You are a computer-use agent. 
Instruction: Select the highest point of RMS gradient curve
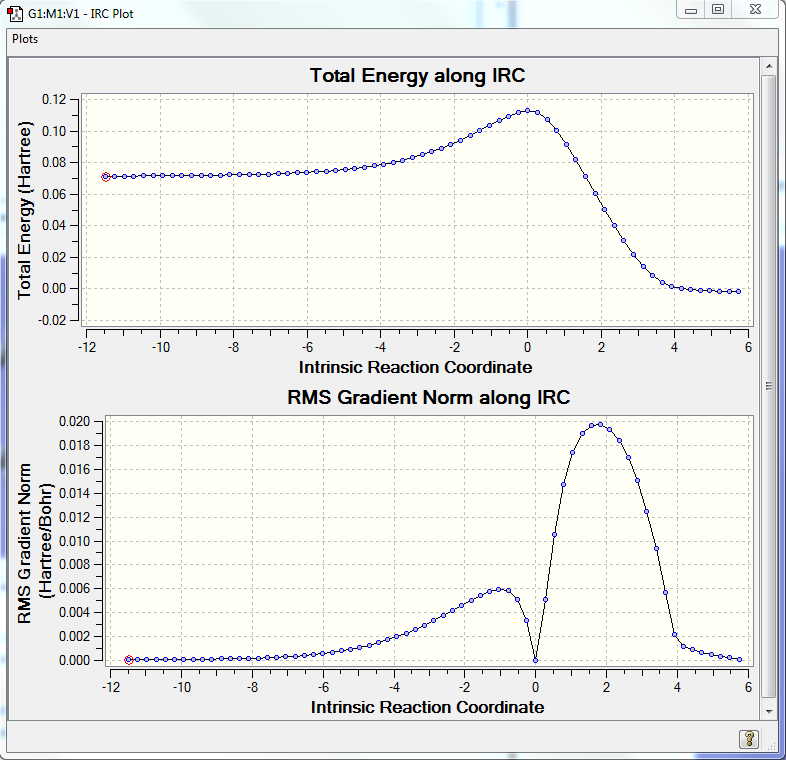coord(600,425)
